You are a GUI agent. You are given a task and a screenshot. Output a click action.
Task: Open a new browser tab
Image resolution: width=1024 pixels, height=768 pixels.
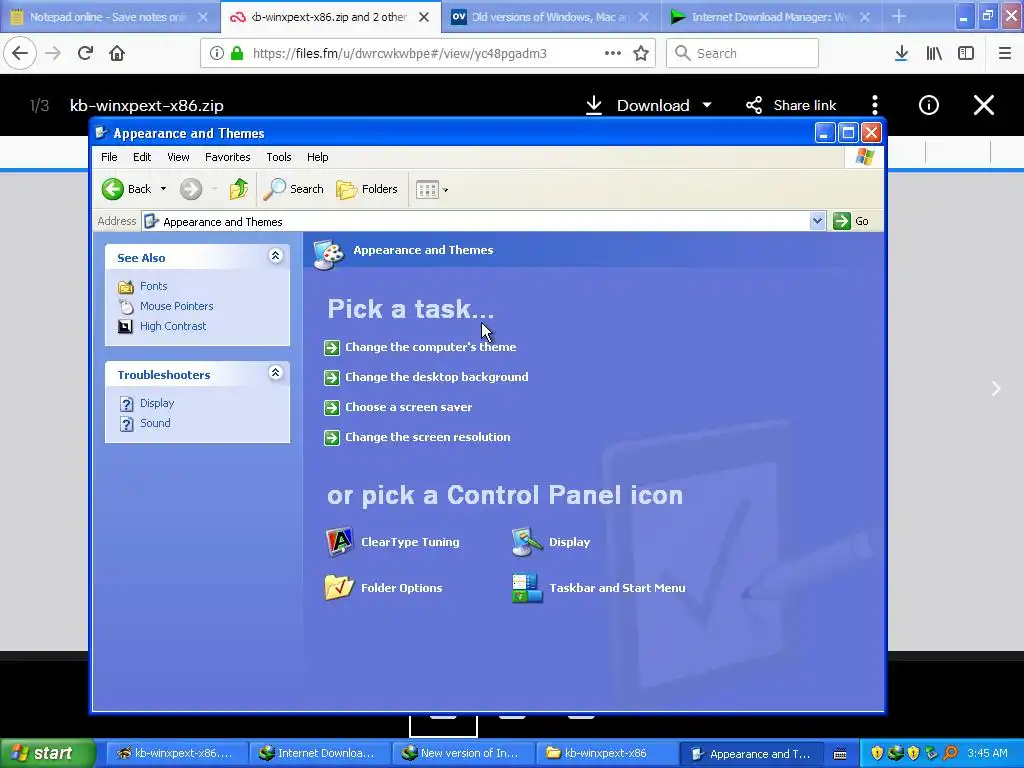899,17
